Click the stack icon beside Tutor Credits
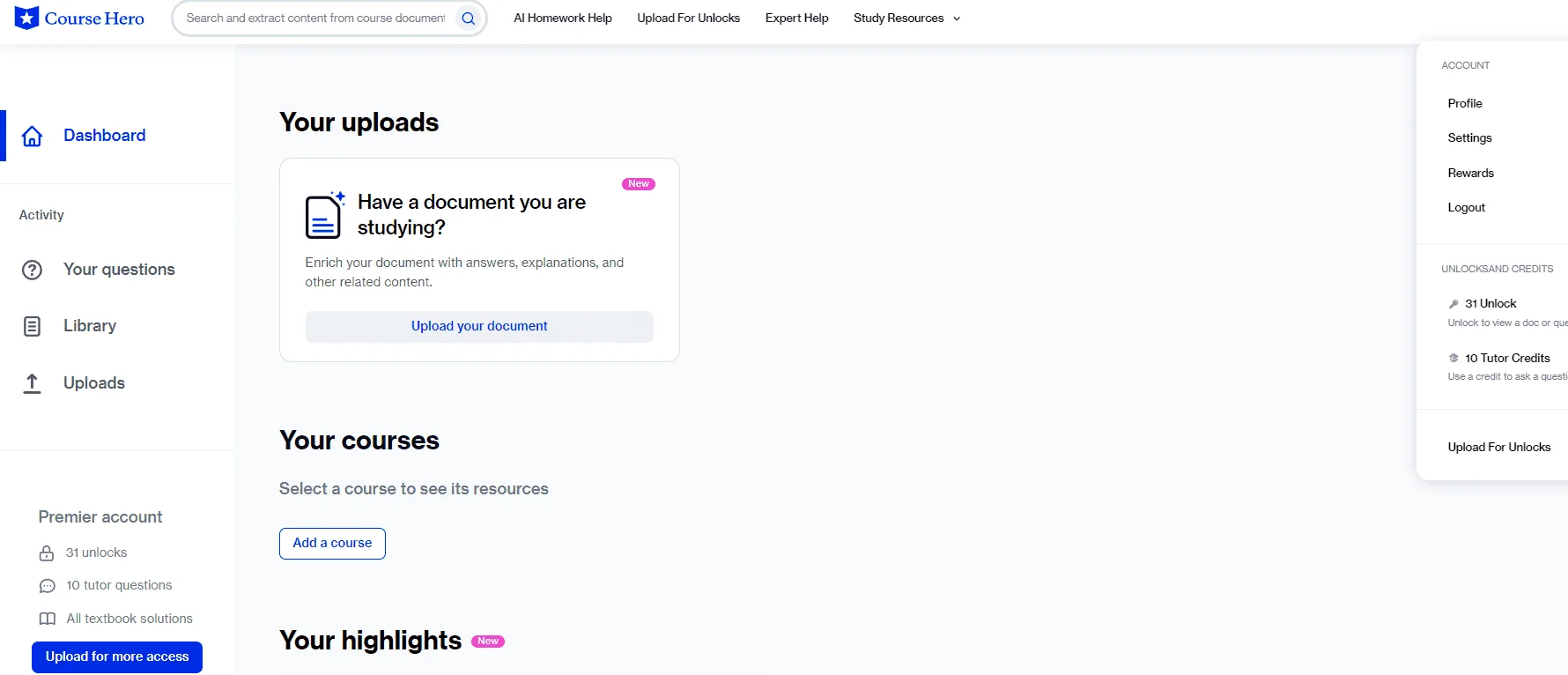This screenshot has height=675, width=1568. click(x=1453, y=358)
